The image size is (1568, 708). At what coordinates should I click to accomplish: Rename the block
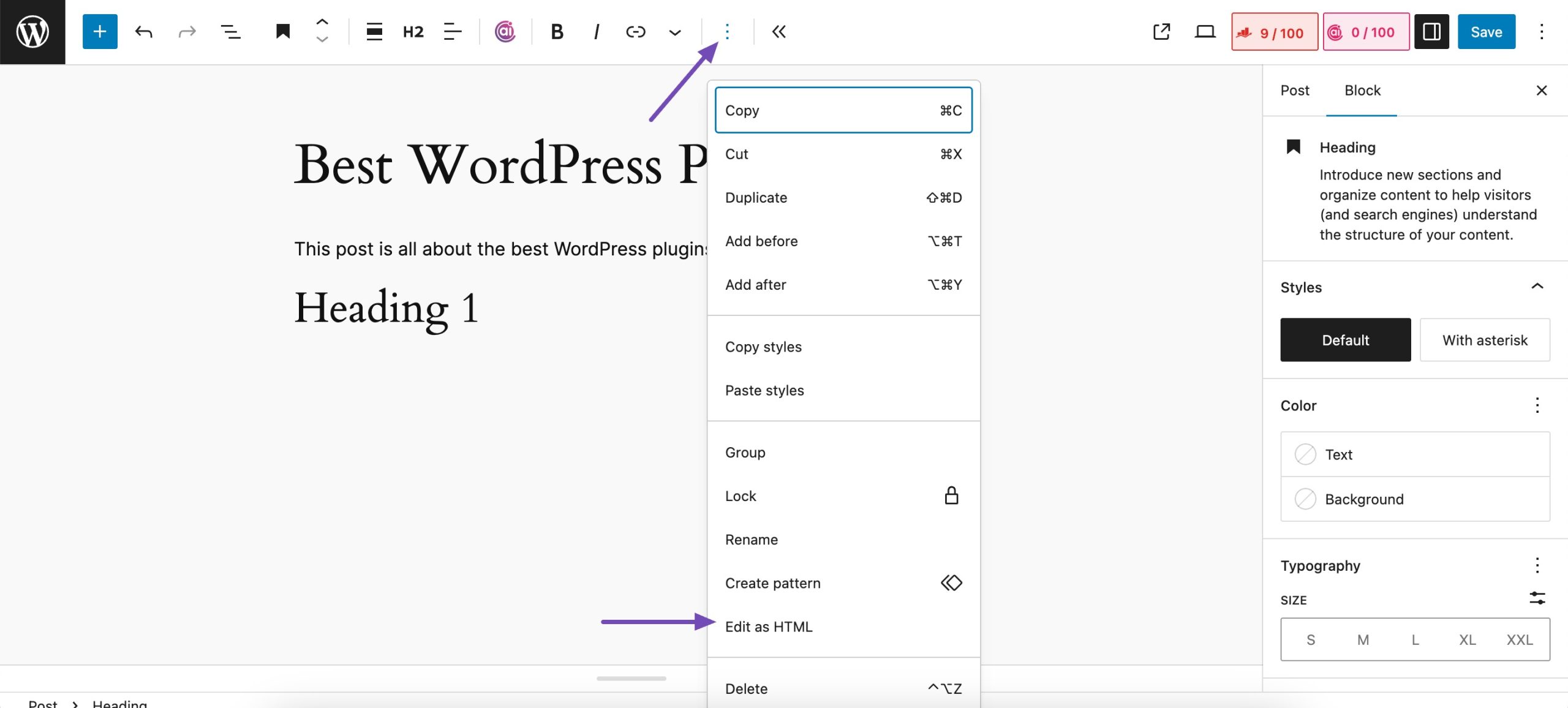(x=843, y=539)
